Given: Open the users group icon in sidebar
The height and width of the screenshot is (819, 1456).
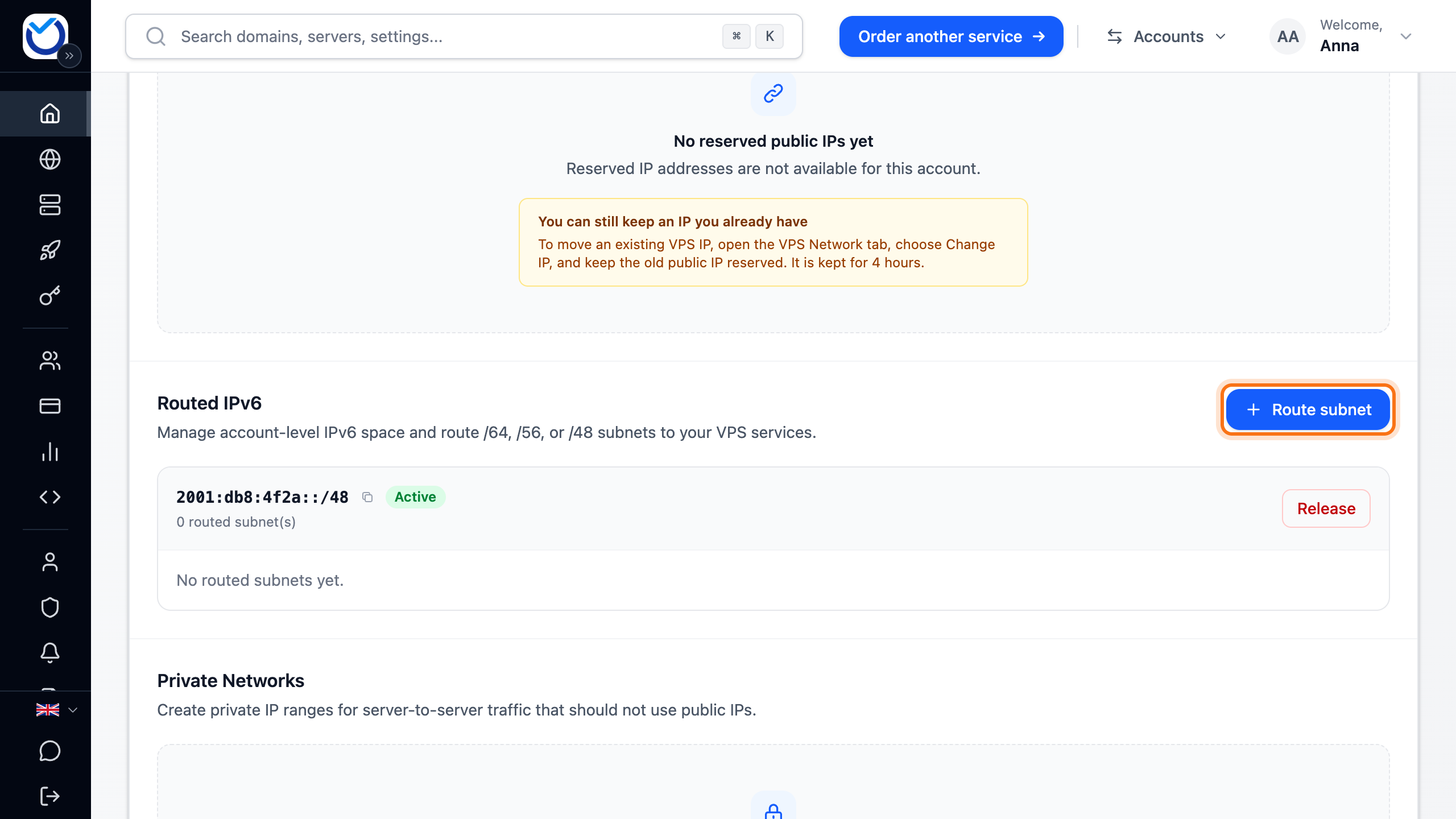Looking at the screenshot, I should (x=50, y=361).
